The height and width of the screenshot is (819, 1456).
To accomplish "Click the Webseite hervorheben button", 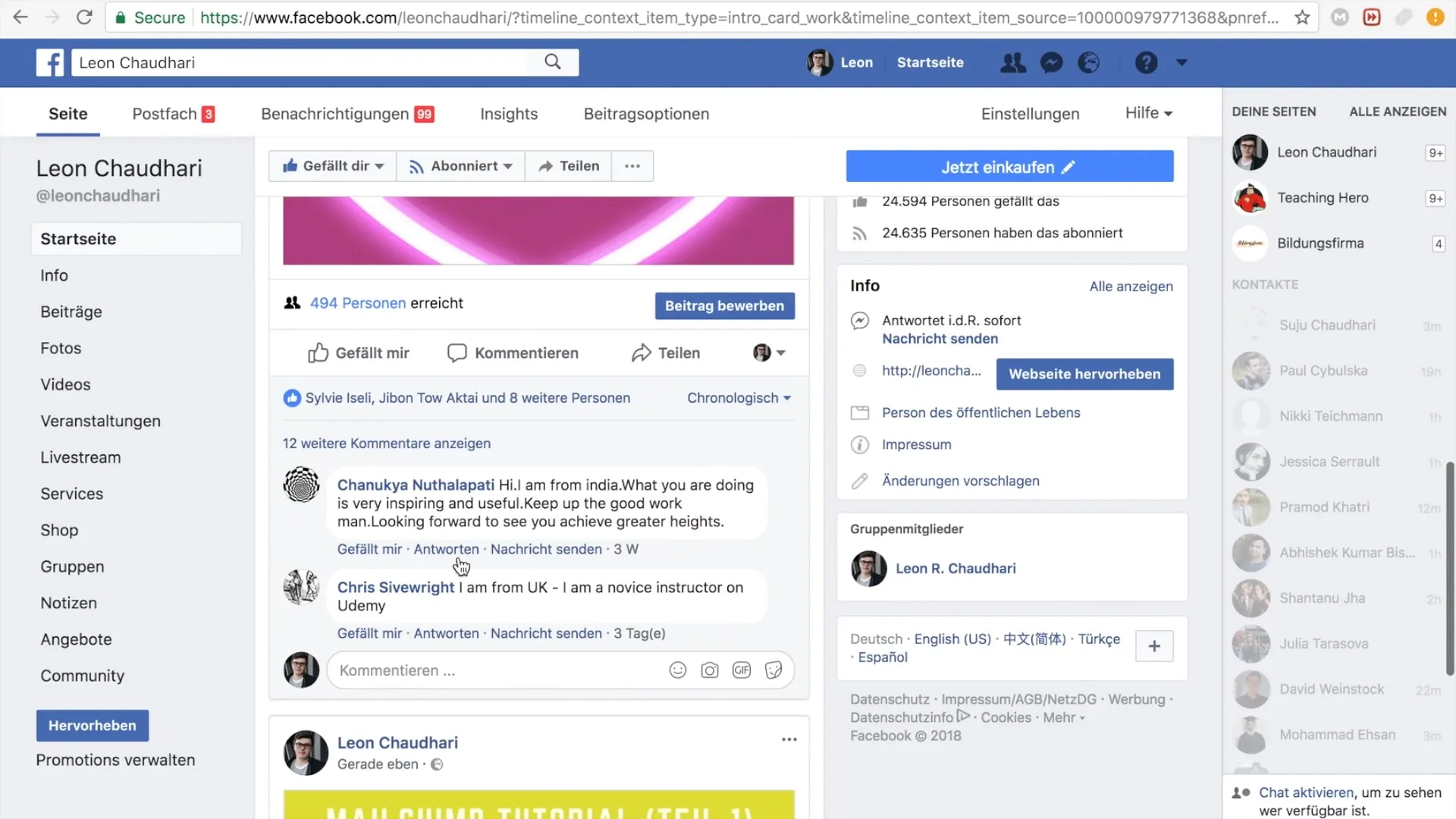I will [x=1084, y=373].
